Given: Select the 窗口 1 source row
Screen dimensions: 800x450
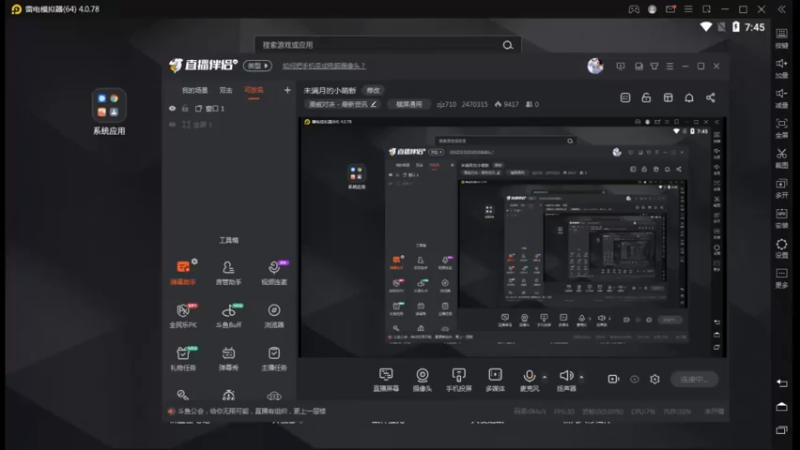Looking at the screenshot, I should click(x=229, y=109).
